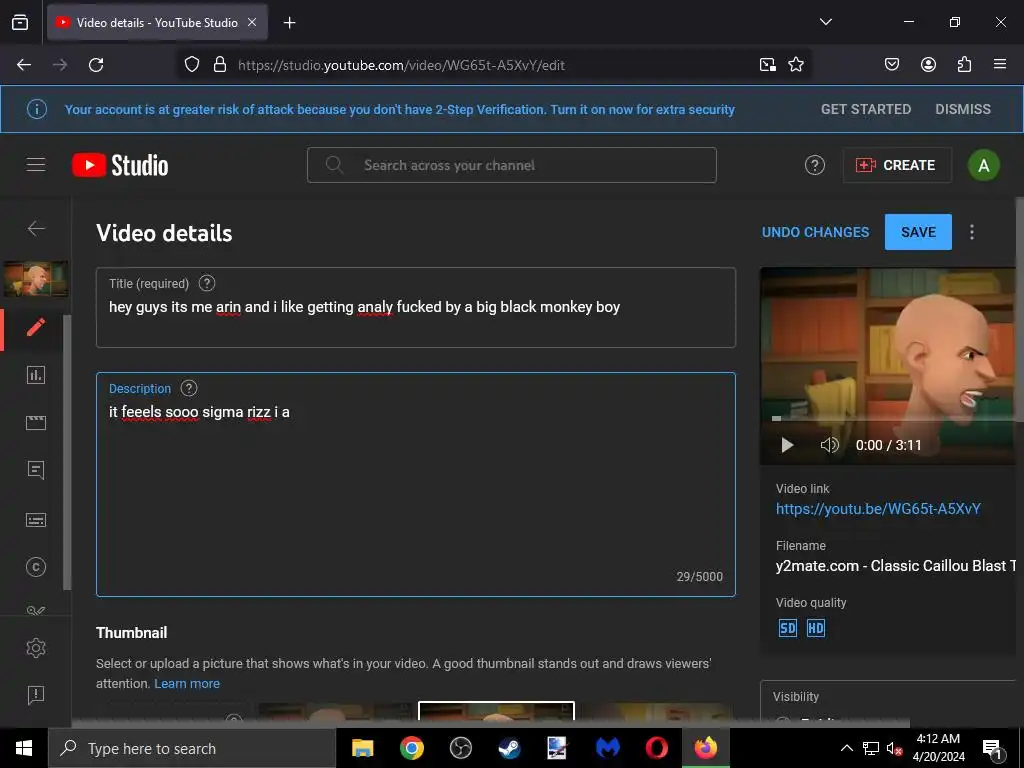The image size is (1024, 768).
Task: Click the Description help question mark
Action: click(189, 389)
